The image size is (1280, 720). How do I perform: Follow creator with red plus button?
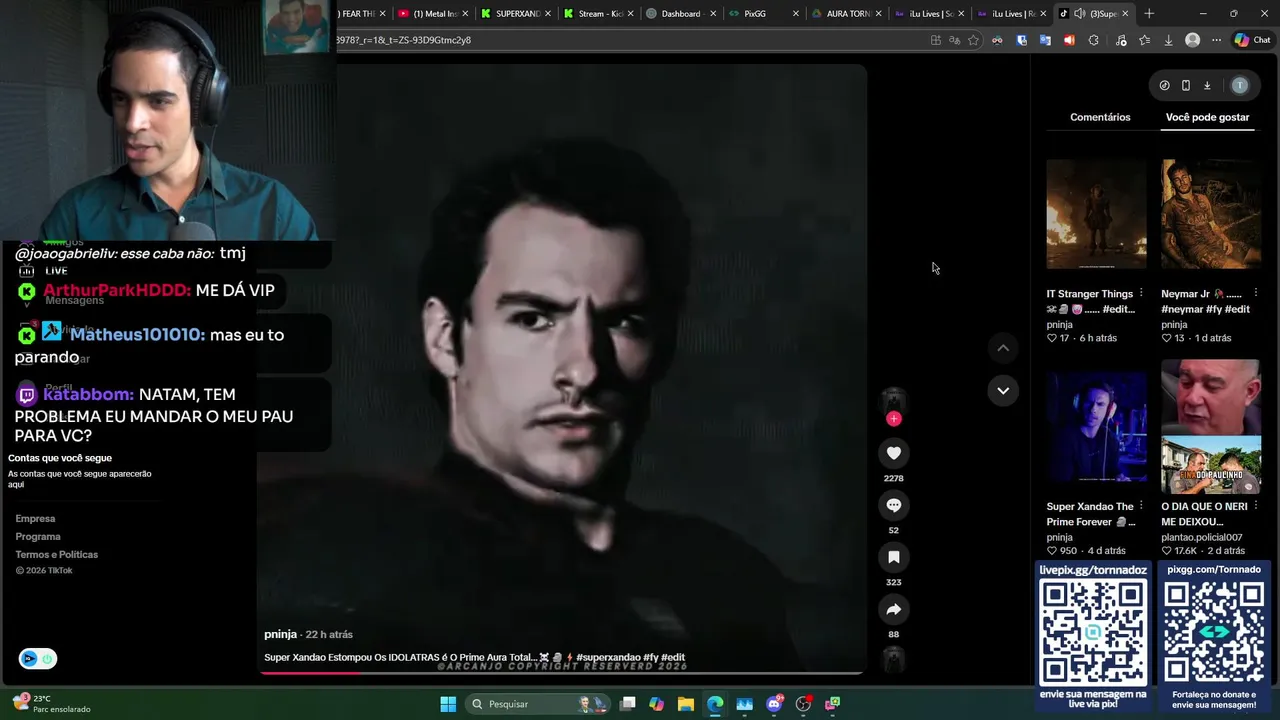894,419
